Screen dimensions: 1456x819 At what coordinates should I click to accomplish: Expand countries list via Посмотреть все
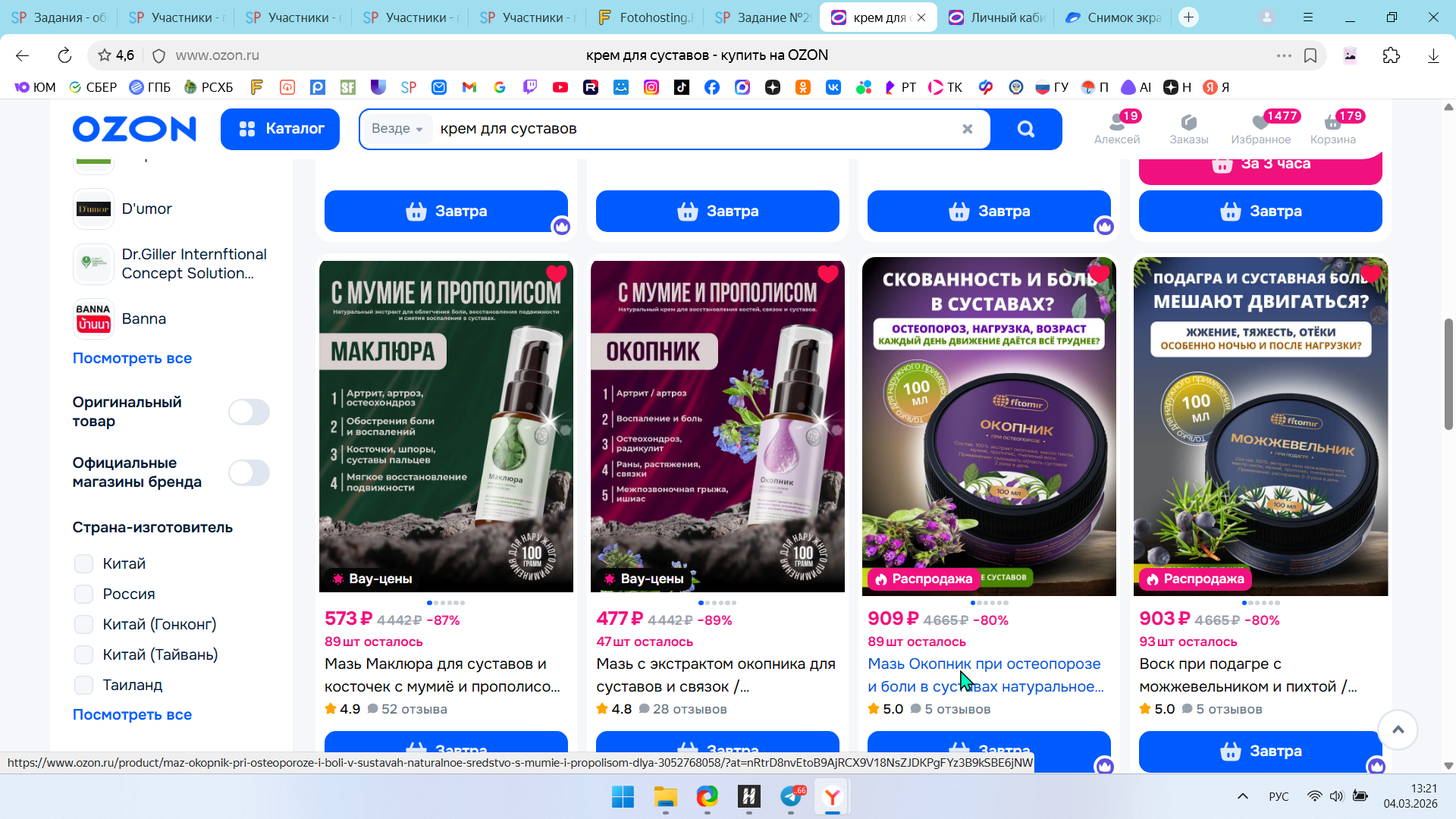[132, 714]
